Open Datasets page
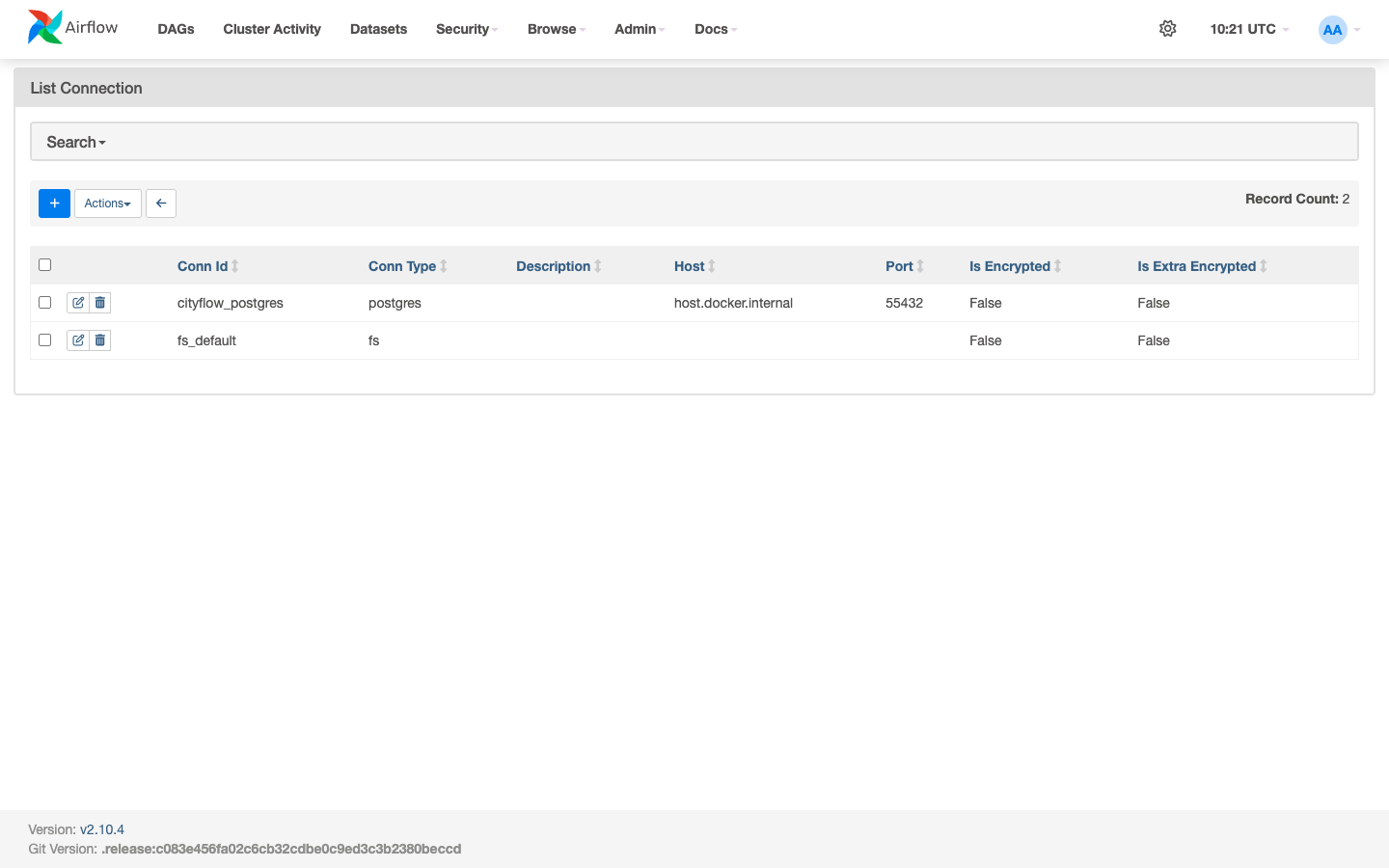This screenshot has width=1389, height=868. pyautogui.click(x=378, y=29)
